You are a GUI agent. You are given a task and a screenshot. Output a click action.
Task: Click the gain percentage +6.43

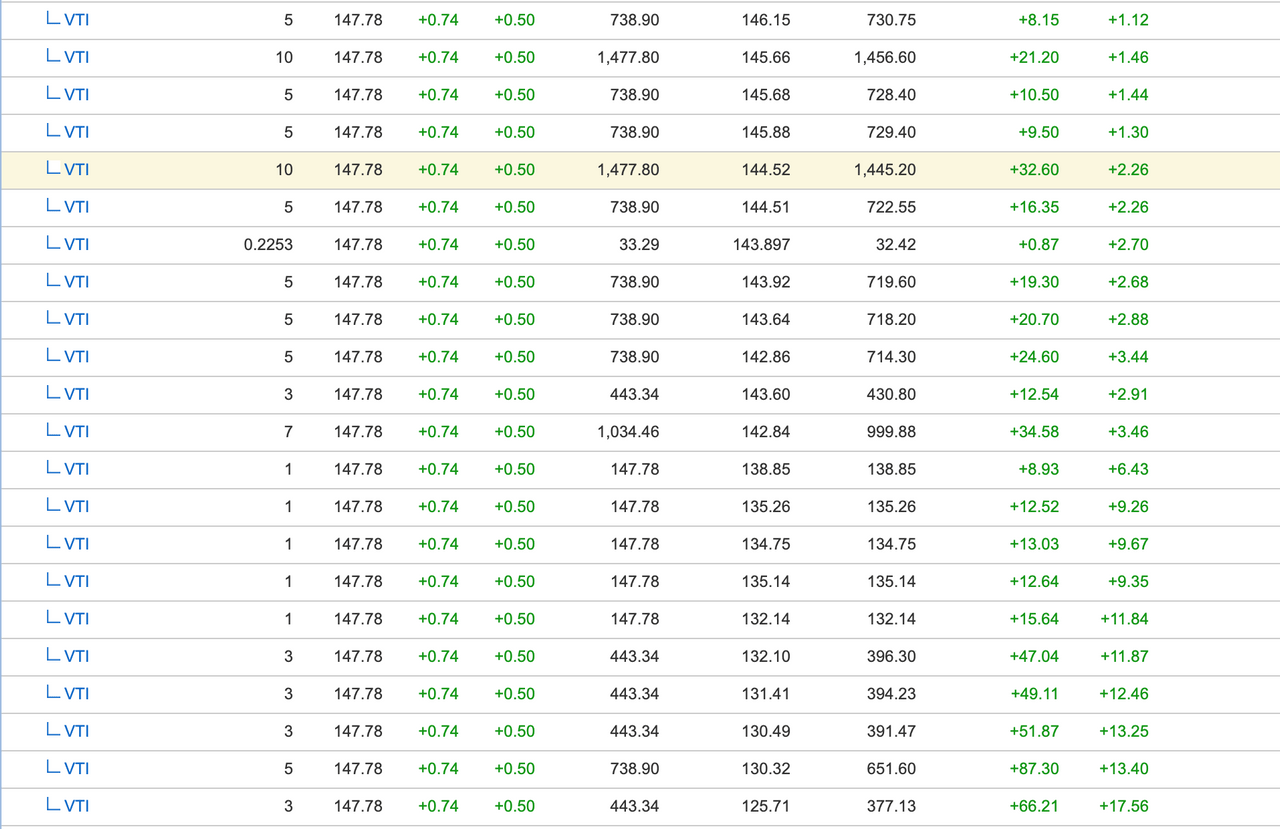click(x=1128, y=469)
